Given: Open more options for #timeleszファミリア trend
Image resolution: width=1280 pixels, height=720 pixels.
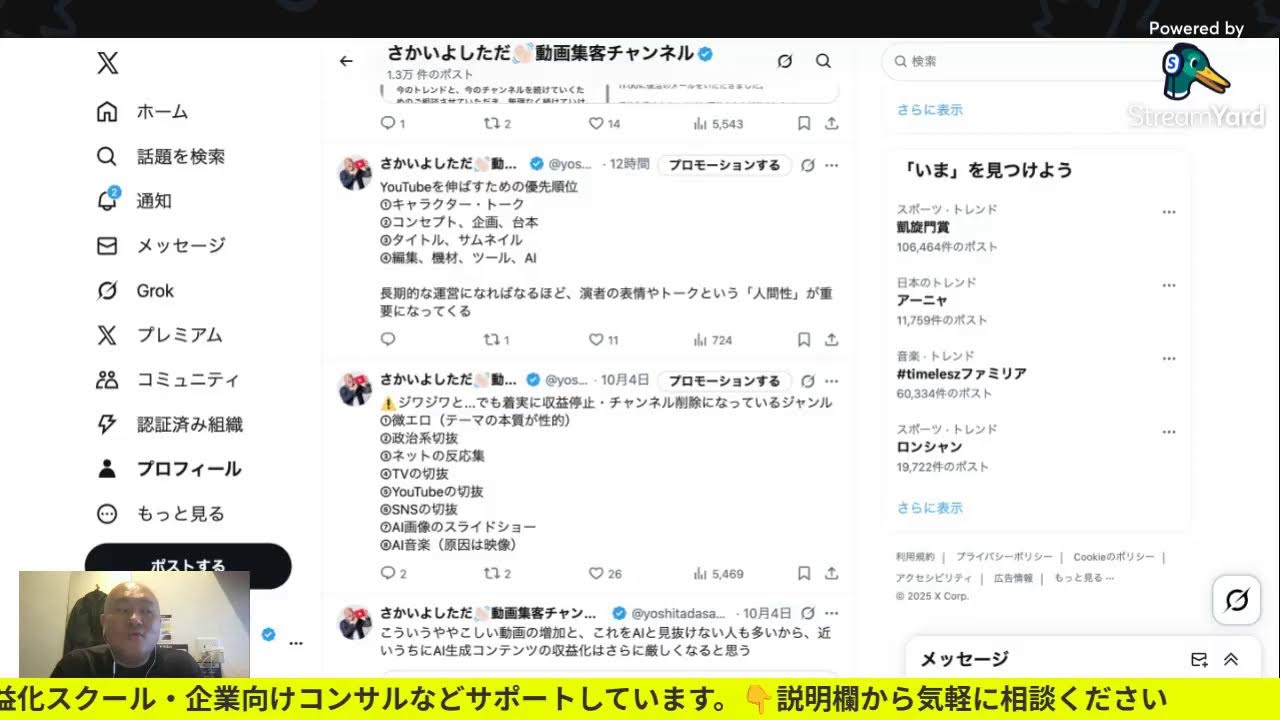Looking at the screenshot, I should [x=1169, y=358].
